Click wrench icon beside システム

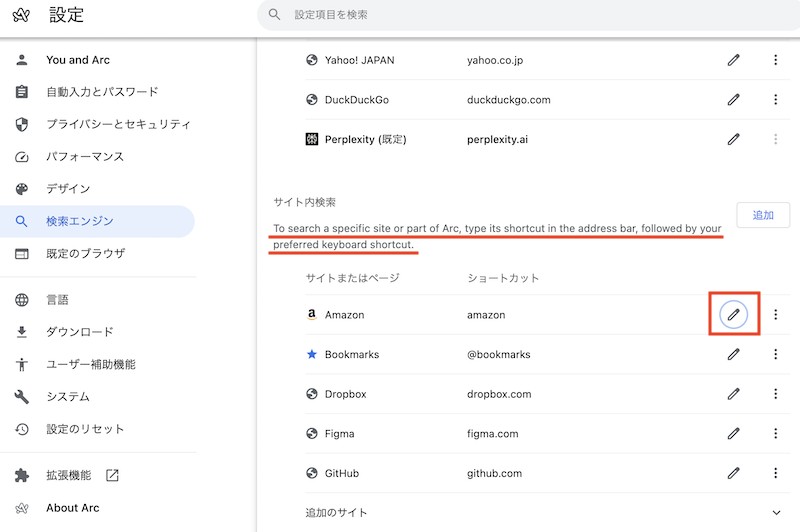pyautogui.click(x=21, y=397)
